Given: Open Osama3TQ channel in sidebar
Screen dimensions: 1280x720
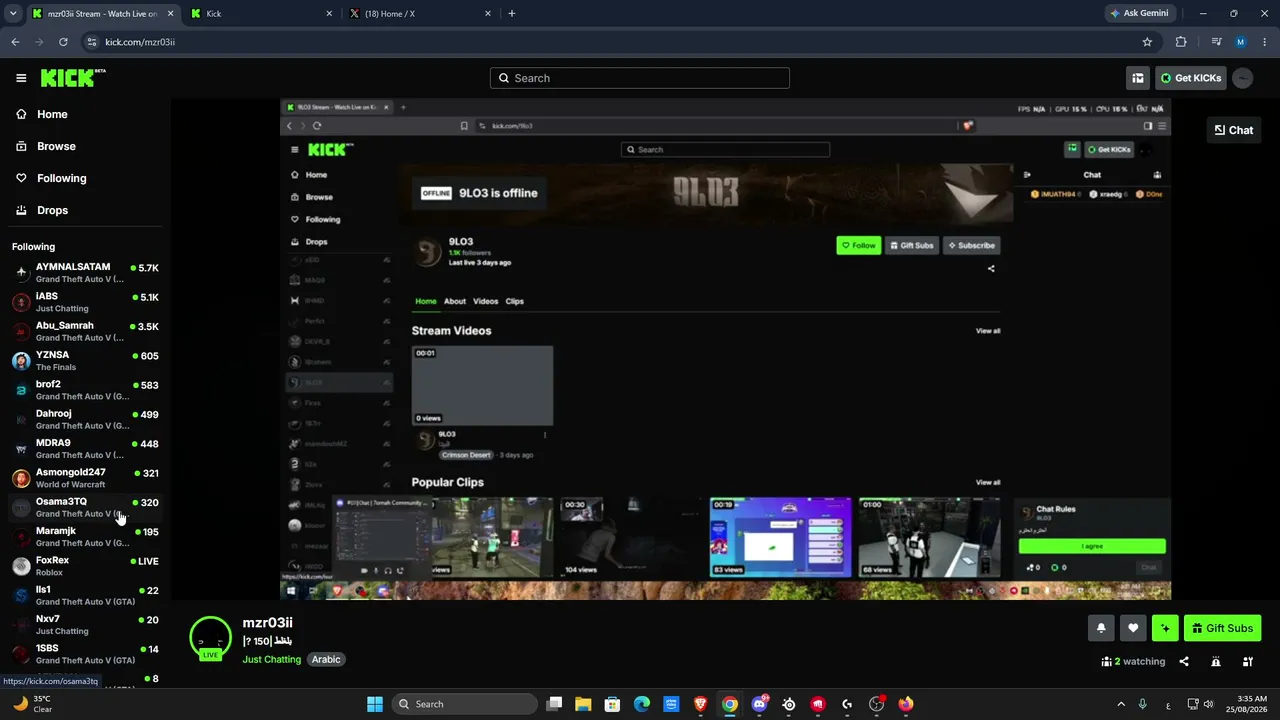Looking at the screenshot, I should point(85,507).
